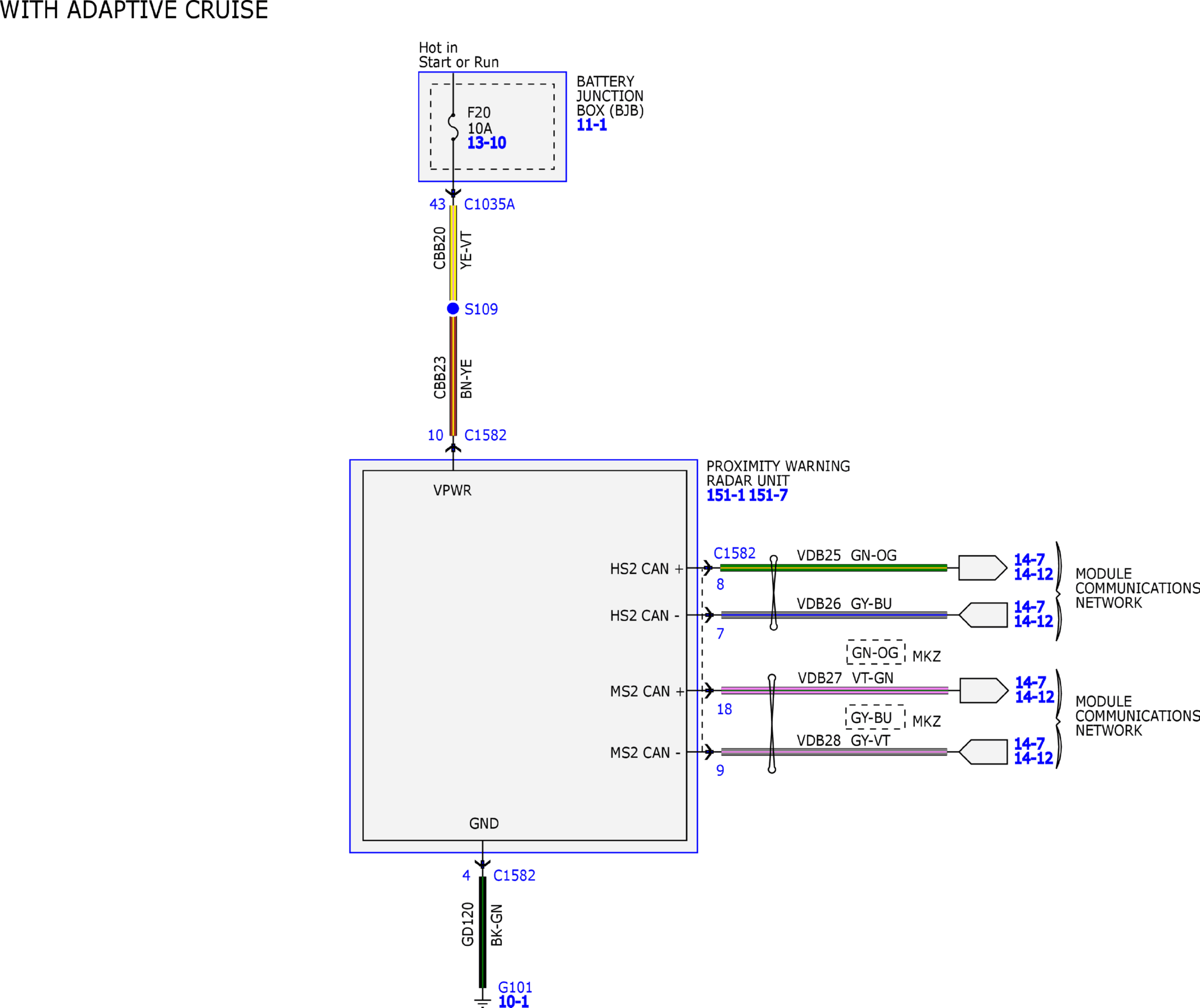This screenshot has height=1008, width=1200.
Task: Click the BATTERY JUNCTION BOX (BJB) title
Action: click(x=610, y=96)
